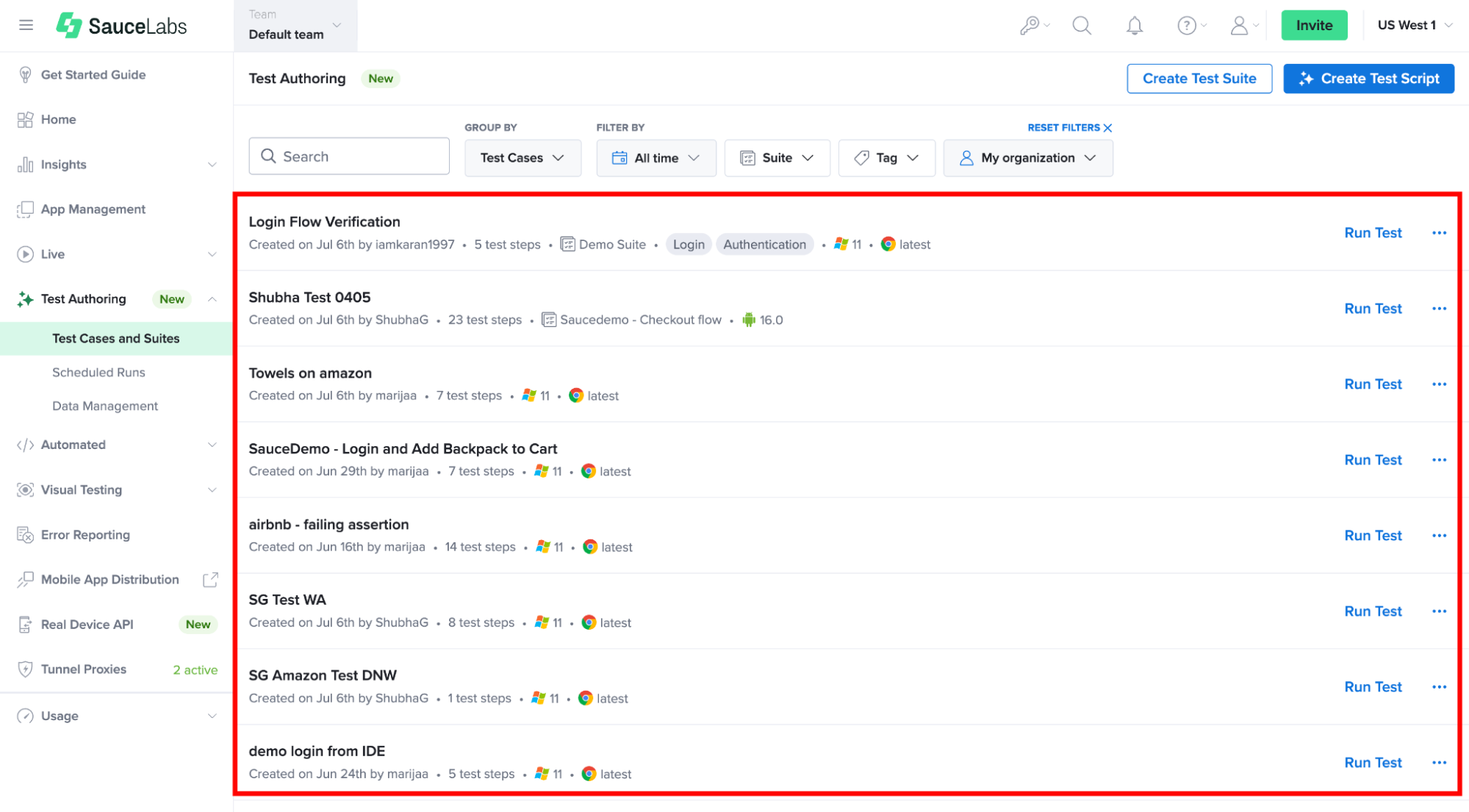Click the App Management icon
The image size is (1469, 812).
[x=25, y=209]
